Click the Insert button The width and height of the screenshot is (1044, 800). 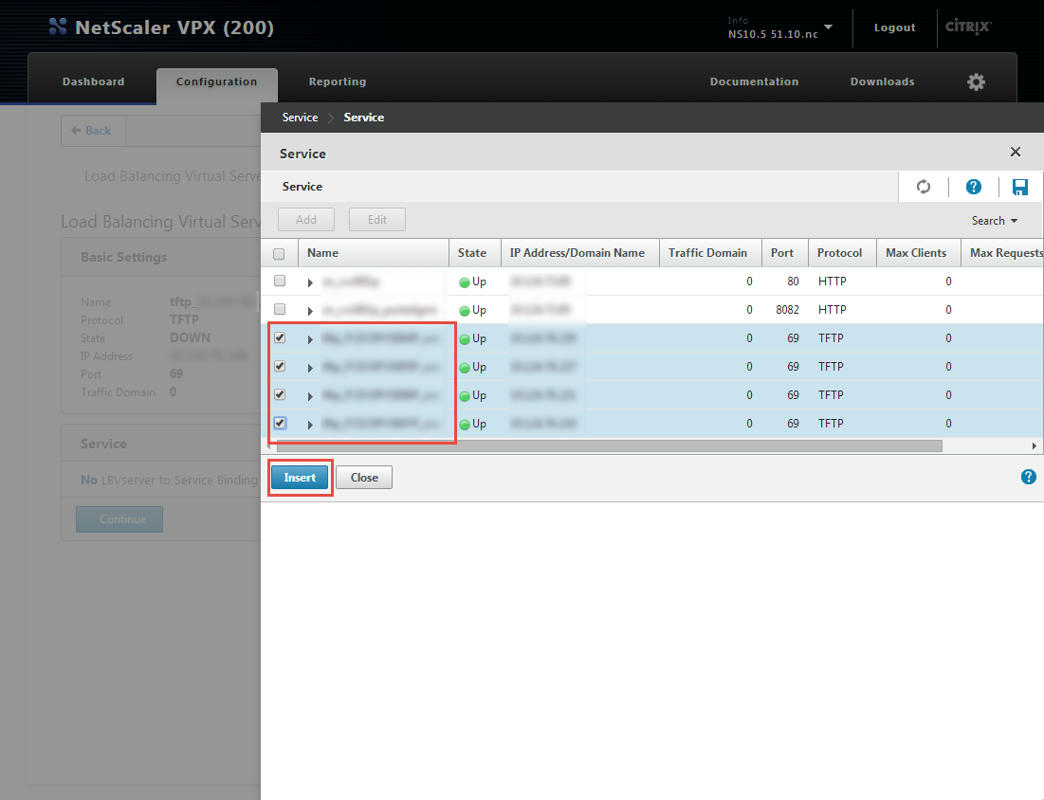tap(299, 478)
